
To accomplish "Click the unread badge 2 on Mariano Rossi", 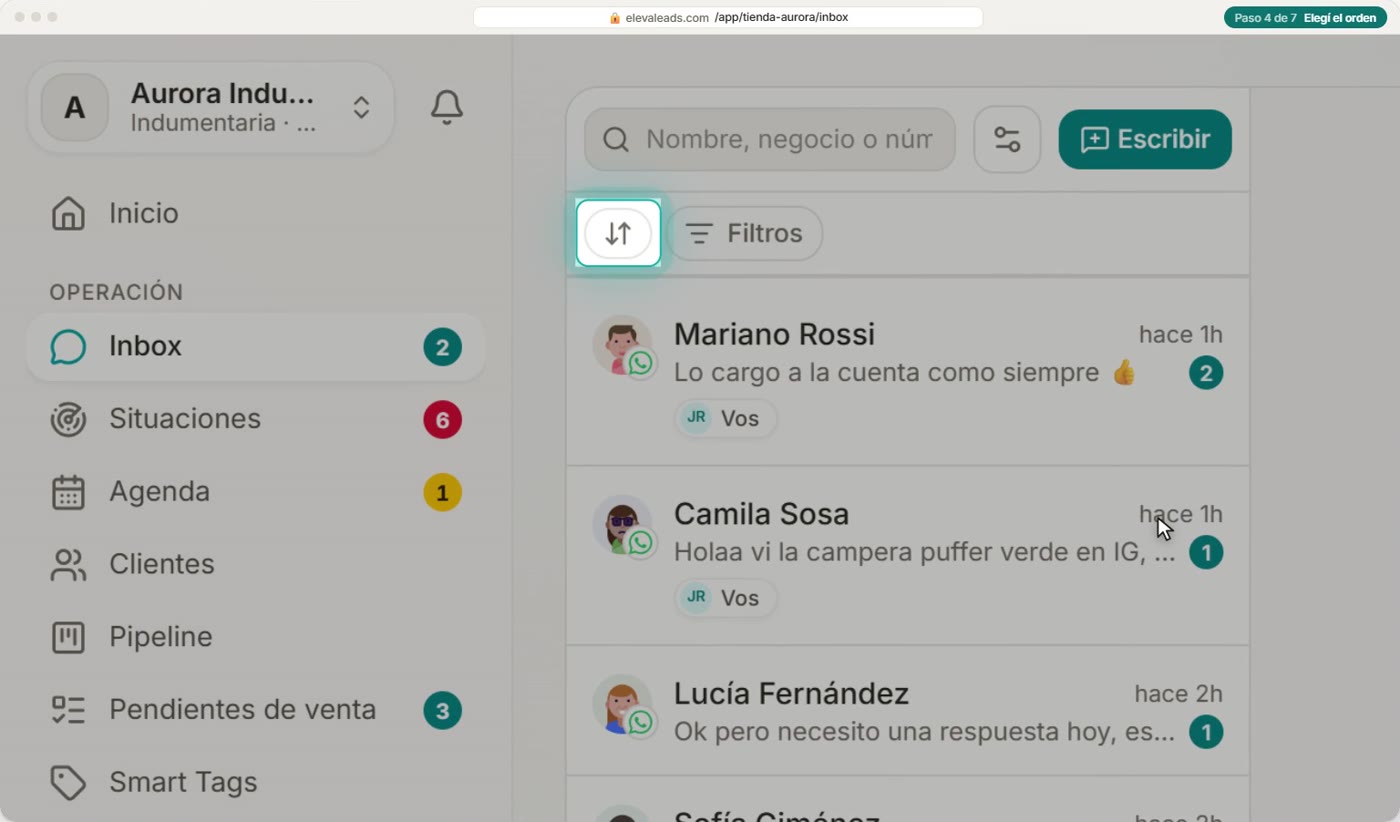I will [1206, 374].
